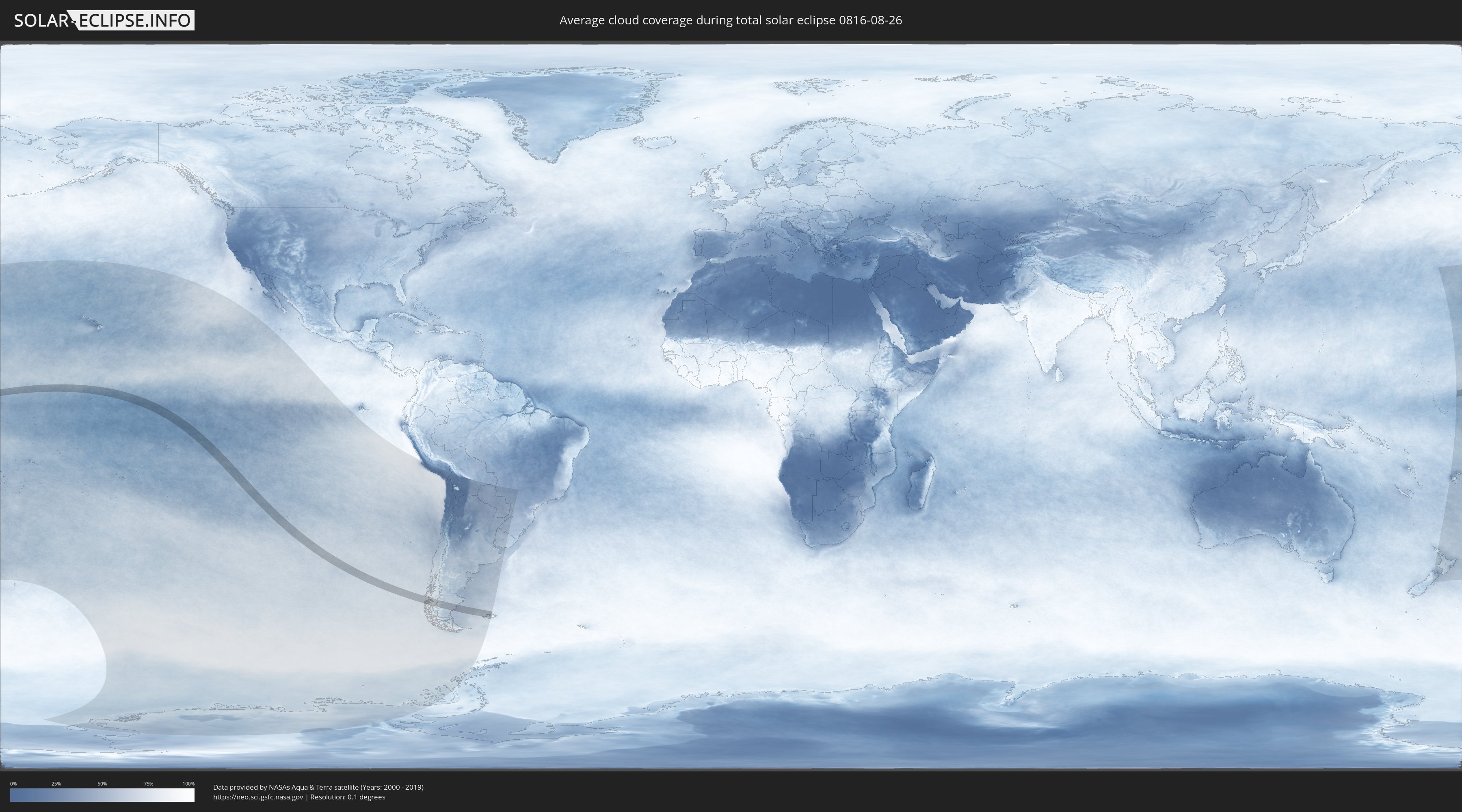Click the NASA Aqua & Terra satellite data credit
Viewport: 1462px width, 812px height.
(318, 787)
